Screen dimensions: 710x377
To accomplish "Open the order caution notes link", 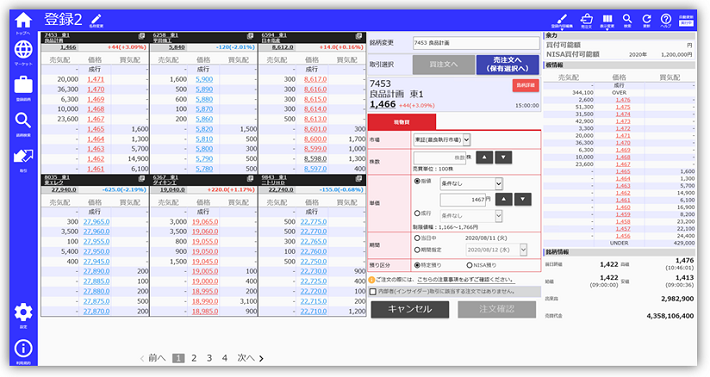I will point(465,280).
